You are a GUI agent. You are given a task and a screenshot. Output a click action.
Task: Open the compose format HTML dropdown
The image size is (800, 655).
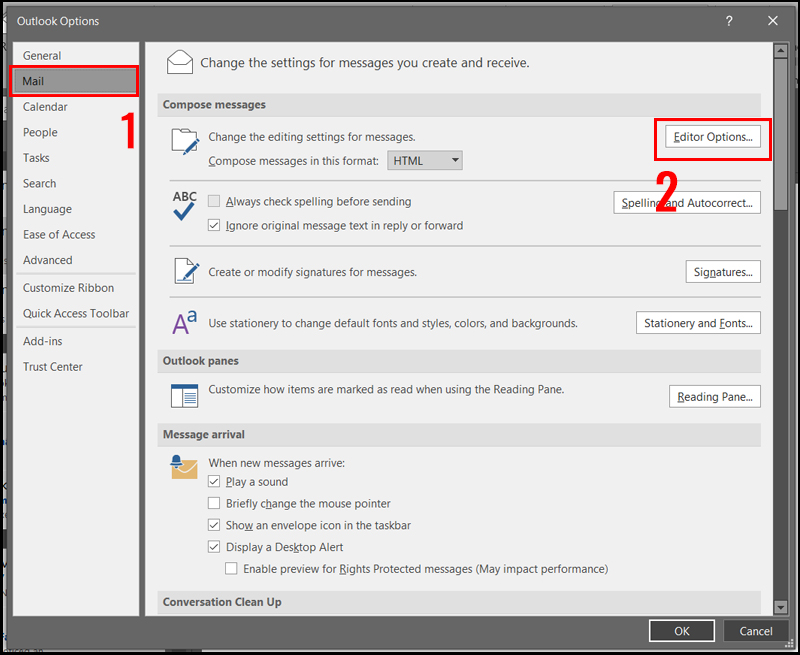coord(424,160)
